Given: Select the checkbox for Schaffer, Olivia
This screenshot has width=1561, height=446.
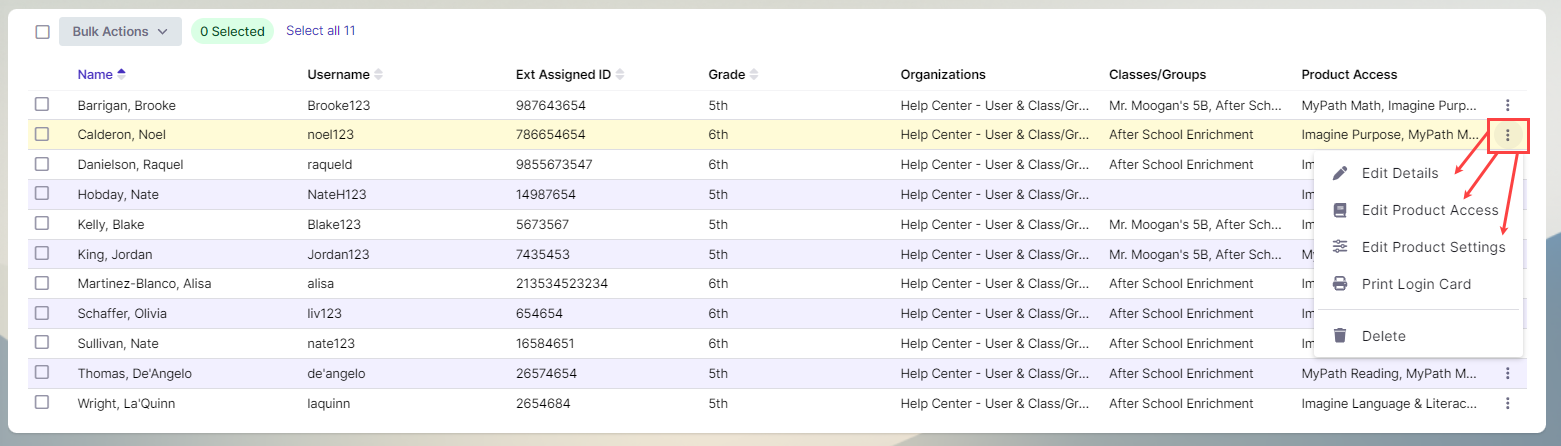Looking at the screenshot, I should click(x=42, y=314).
